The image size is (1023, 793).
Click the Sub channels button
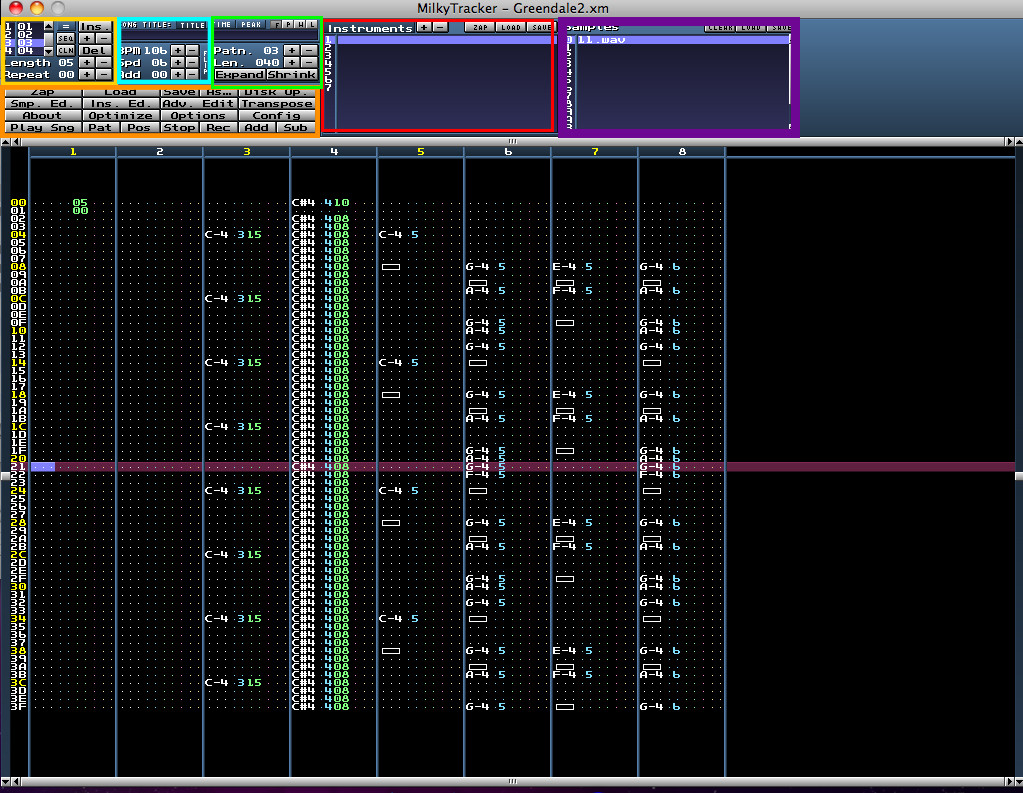(x=296, y=128)
